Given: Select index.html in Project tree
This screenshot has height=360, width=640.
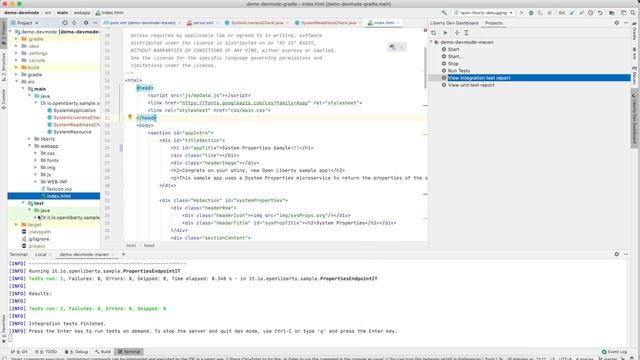Looking at the screenshot, I should click(54, 196).
